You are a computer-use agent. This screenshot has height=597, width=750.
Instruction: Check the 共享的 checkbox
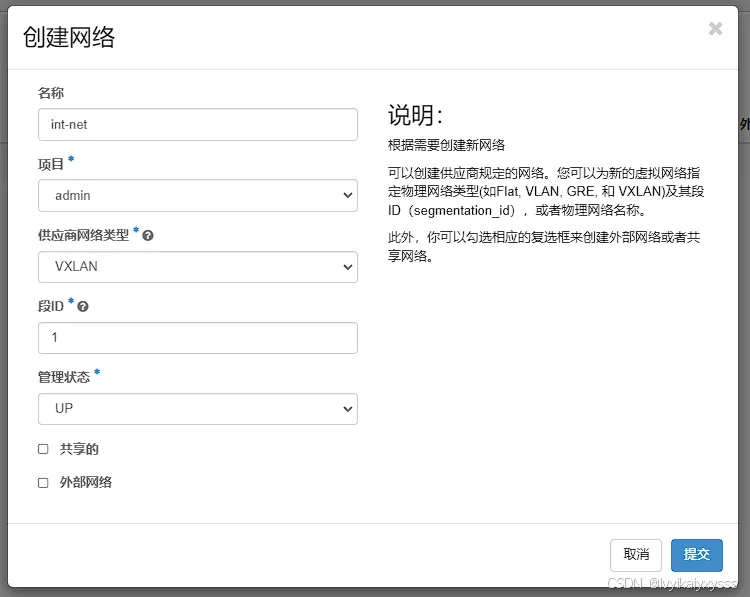coord(43,449)
